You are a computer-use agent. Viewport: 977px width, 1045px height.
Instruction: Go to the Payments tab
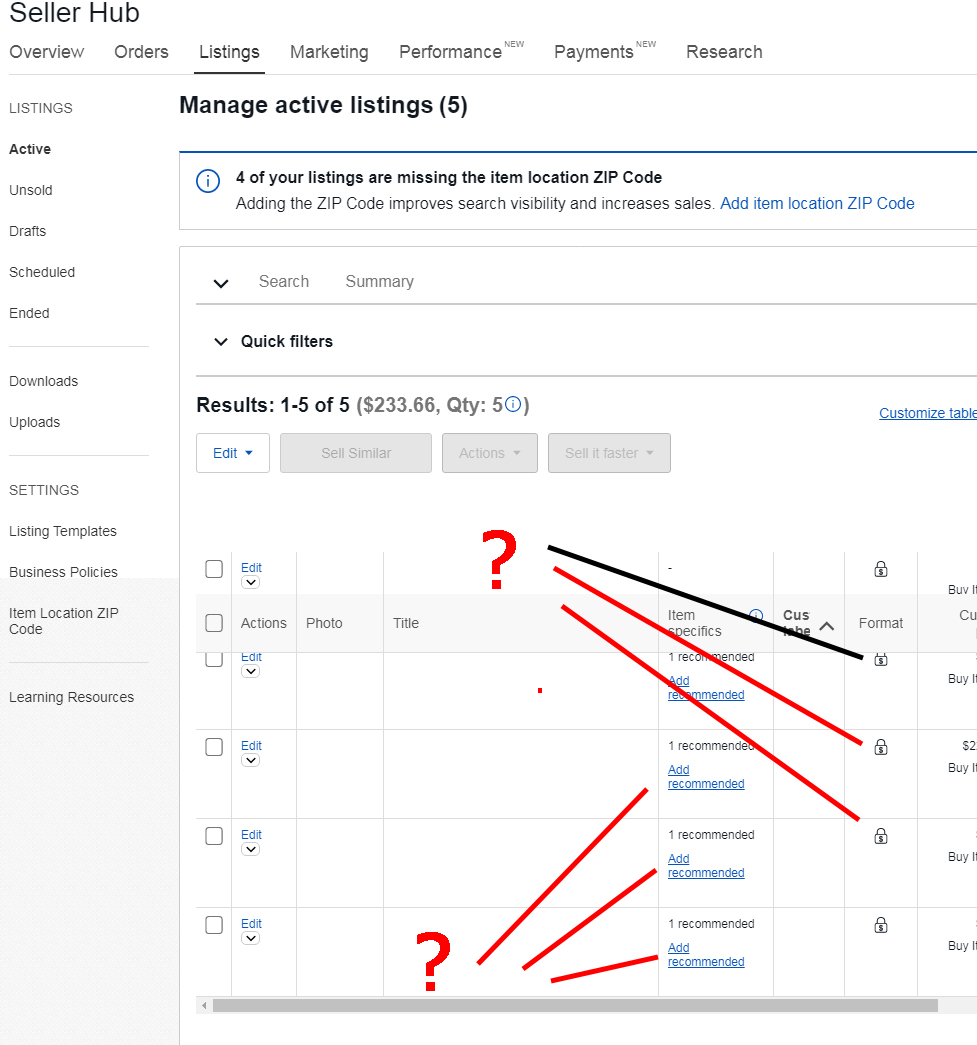(x=594, y=52)
